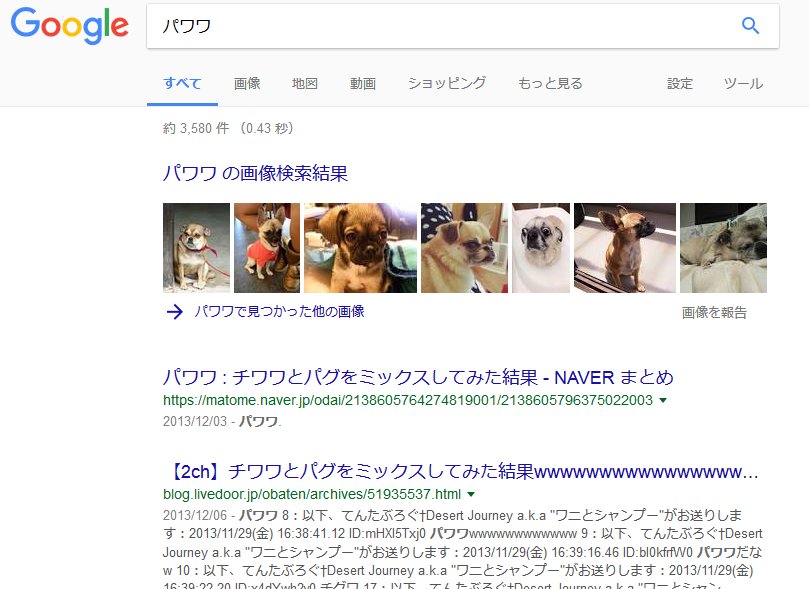Expand dropdown arrow next to blog.livedoor.jp URL
The width and height of the screenshot is (809, 589).
(x=471, y=494)
